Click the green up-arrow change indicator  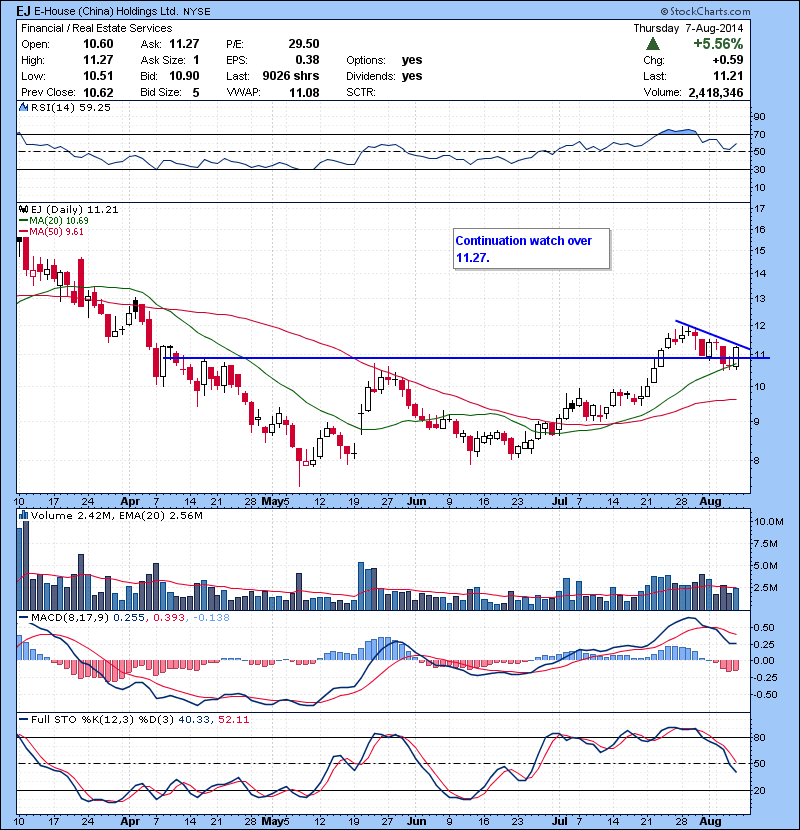click(x=653, y=44)
